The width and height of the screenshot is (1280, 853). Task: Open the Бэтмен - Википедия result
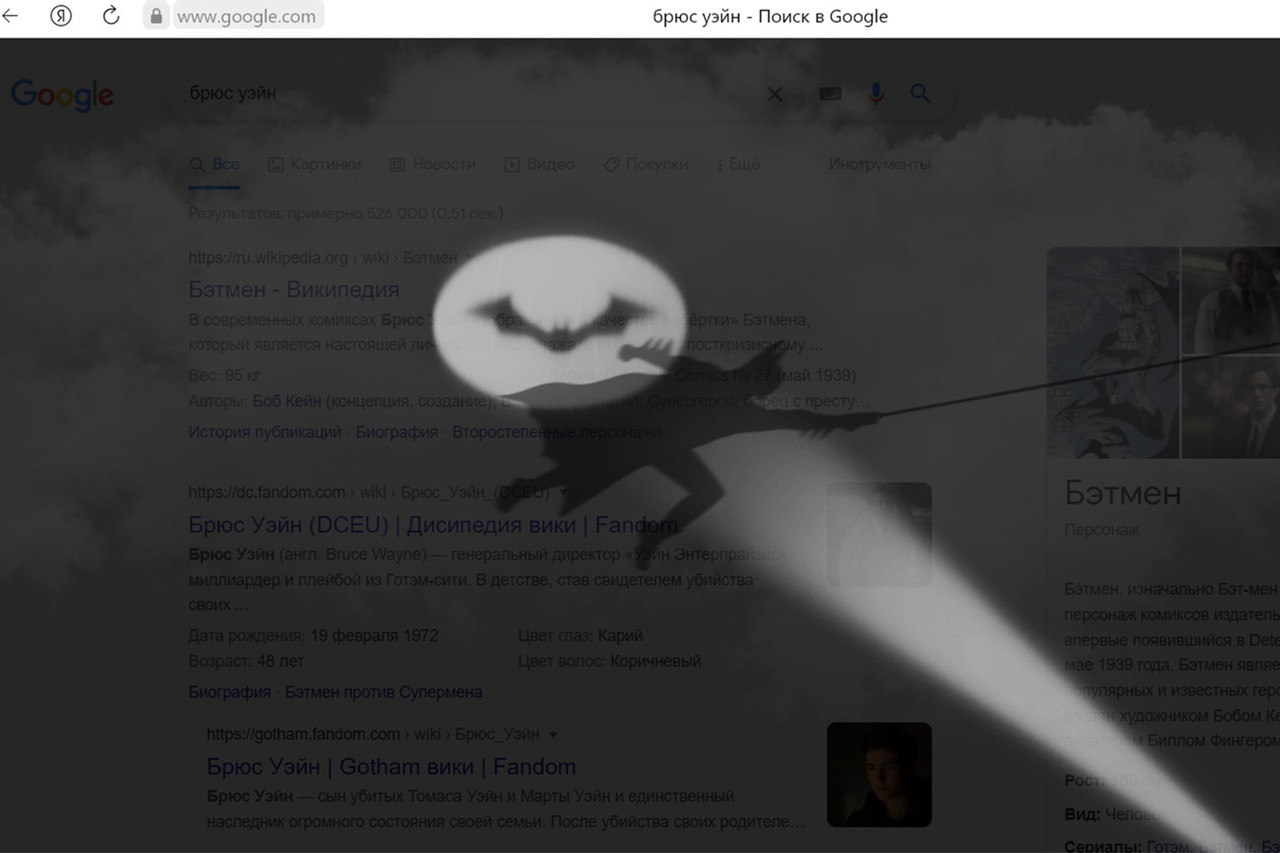click(x=294, y=289)
